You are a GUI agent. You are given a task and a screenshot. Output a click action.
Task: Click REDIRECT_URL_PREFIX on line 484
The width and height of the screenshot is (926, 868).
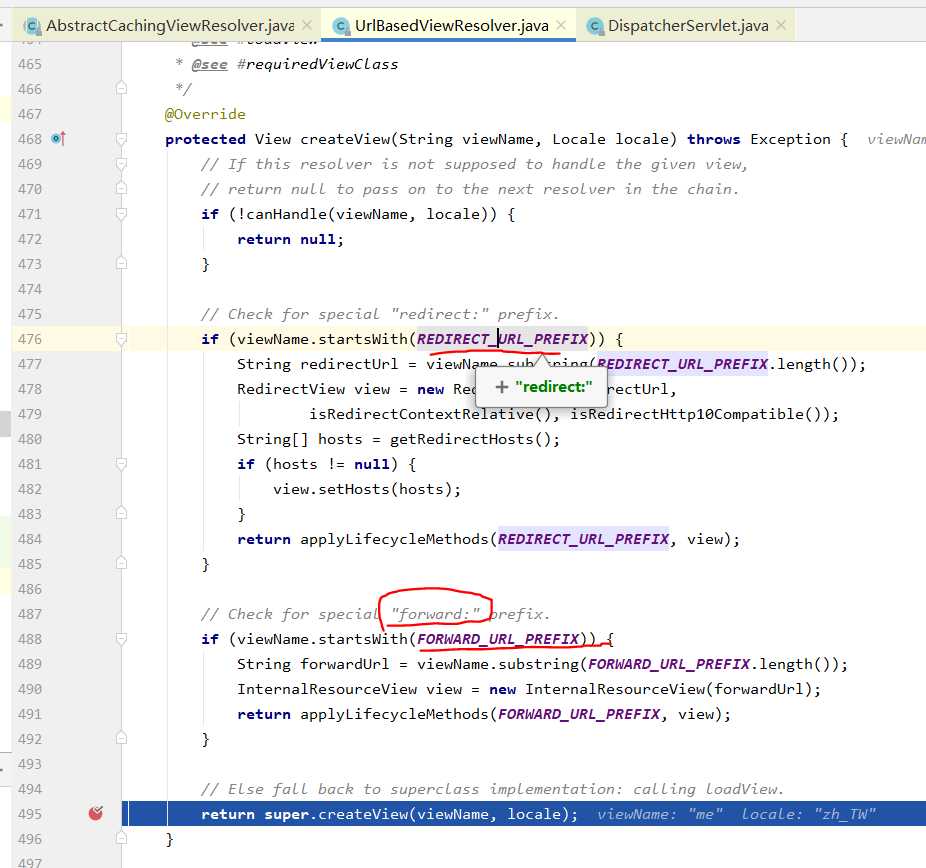point(583,539)
